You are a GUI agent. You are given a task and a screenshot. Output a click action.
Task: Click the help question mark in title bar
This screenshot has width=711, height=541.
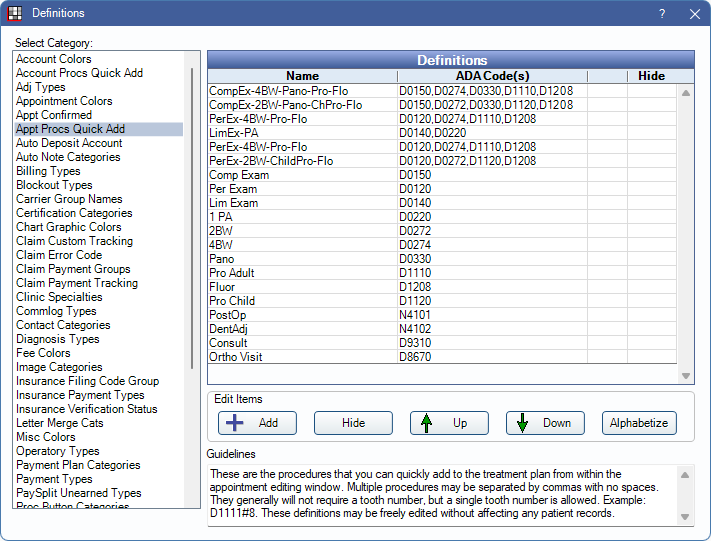point(662,14)
